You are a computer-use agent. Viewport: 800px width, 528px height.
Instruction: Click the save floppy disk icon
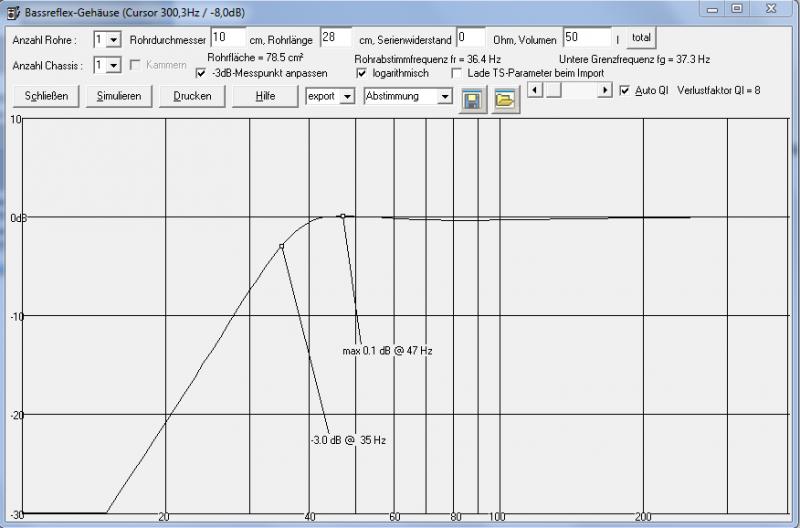pos(472,99)
